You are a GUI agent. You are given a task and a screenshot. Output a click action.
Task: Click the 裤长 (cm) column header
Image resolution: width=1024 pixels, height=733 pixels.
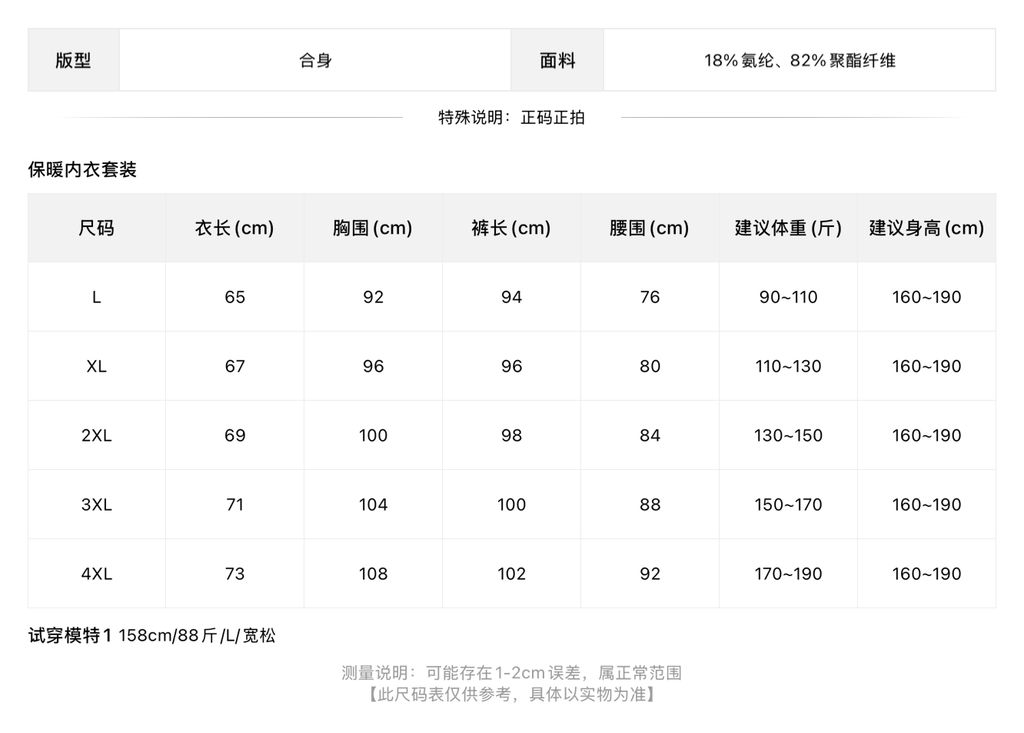(x=511, y=228)
